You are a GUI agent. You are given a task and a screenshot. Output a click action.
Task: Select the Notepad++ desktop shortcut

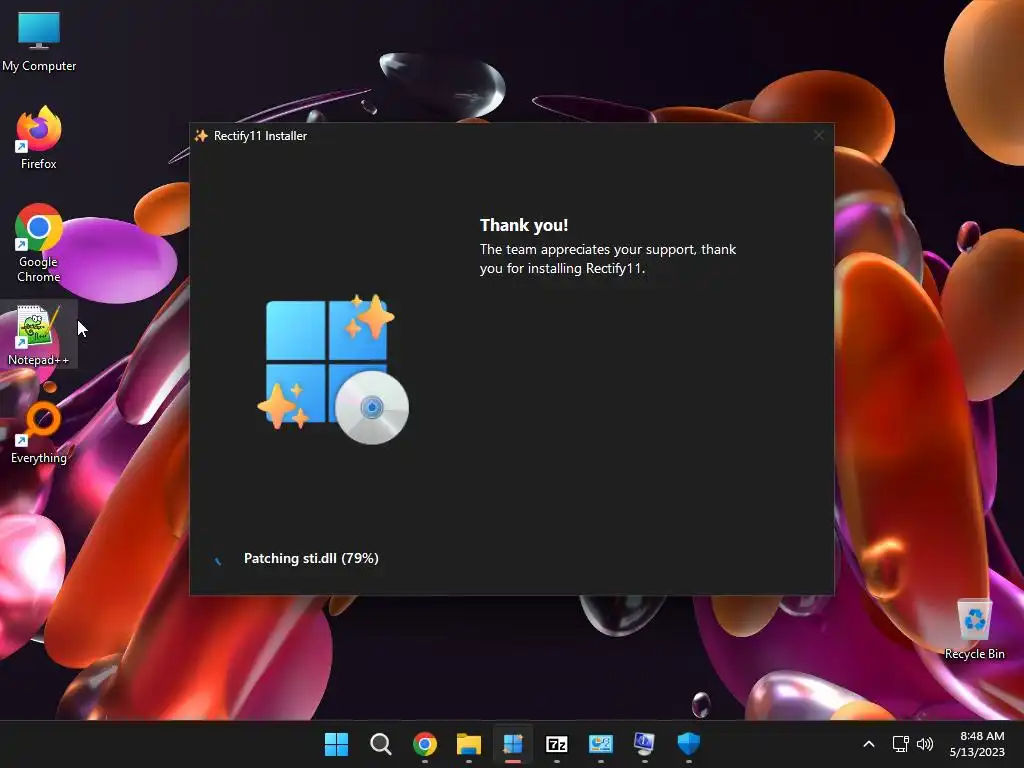[39, 335]
